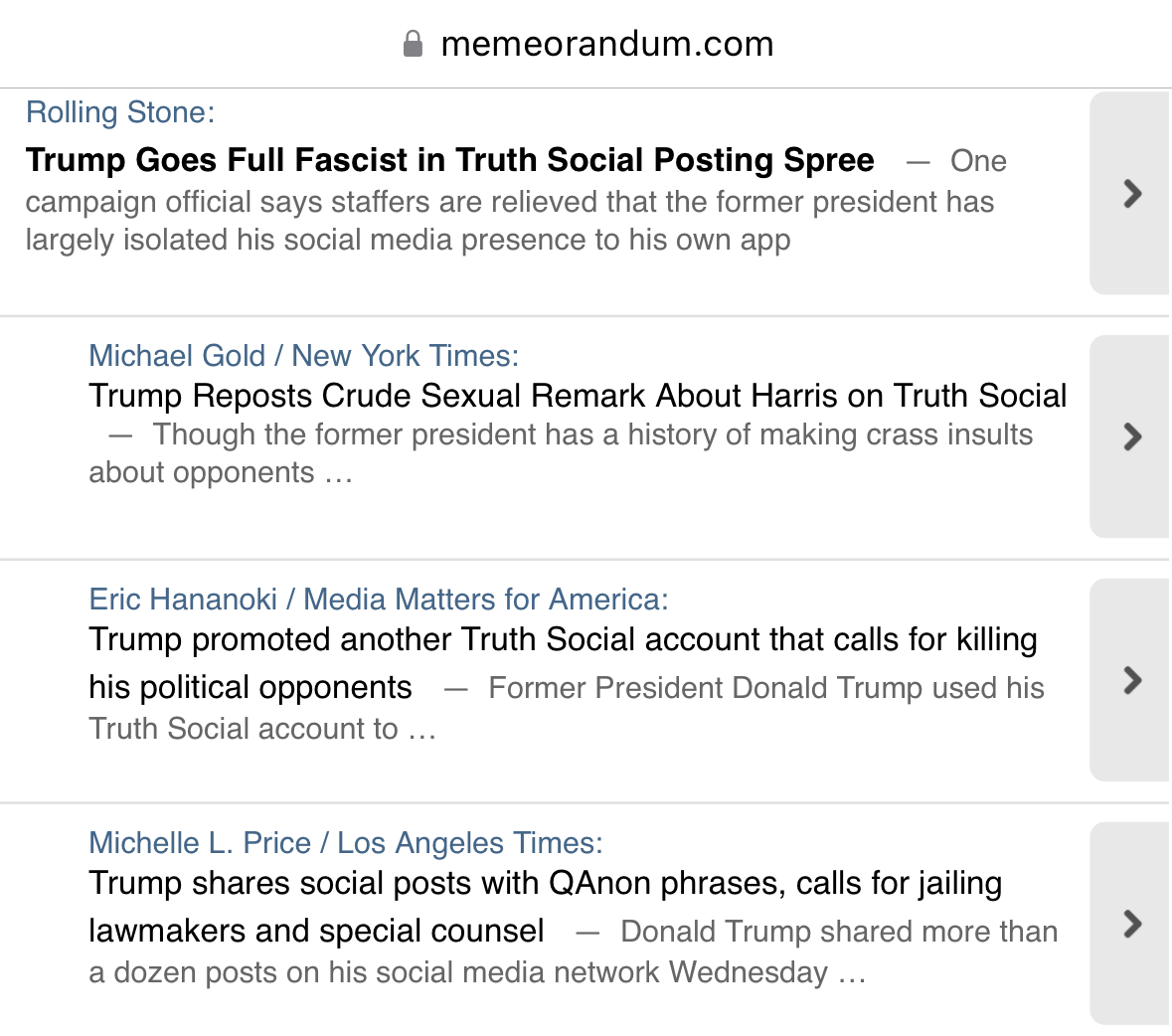1172x1036 pixels.
Task: Open the Rolling Stone source link
Action: (x=117, y=112)
